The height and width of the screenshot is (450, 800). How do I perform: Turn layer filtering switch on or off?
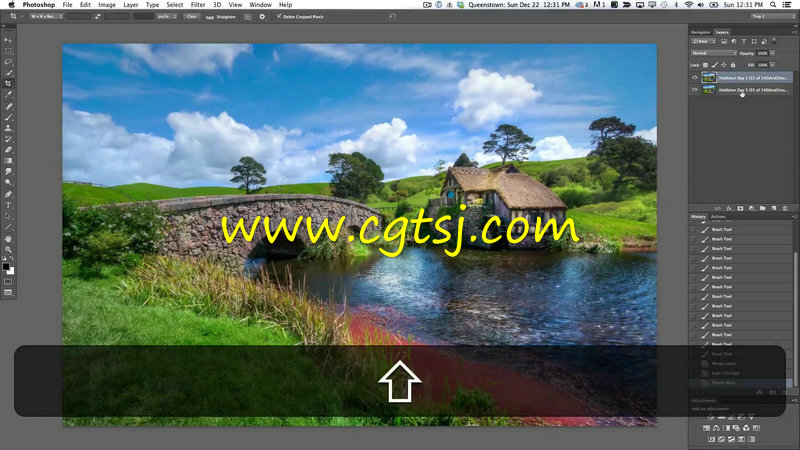click(774, 41)
